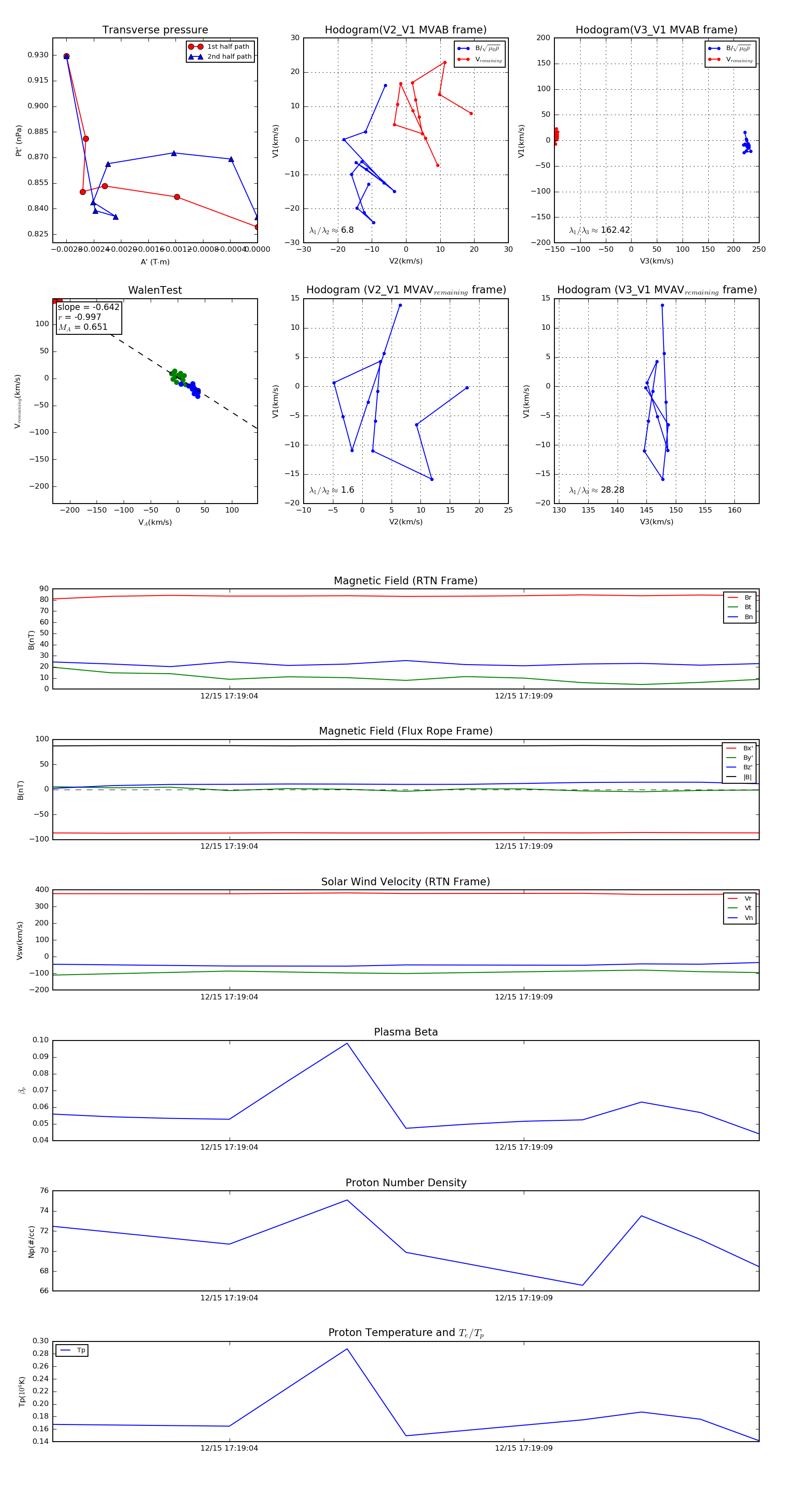The image size is (812, 1489).
Task: Select the 'Vr' legend entry
Action: [x=740, y=899]
